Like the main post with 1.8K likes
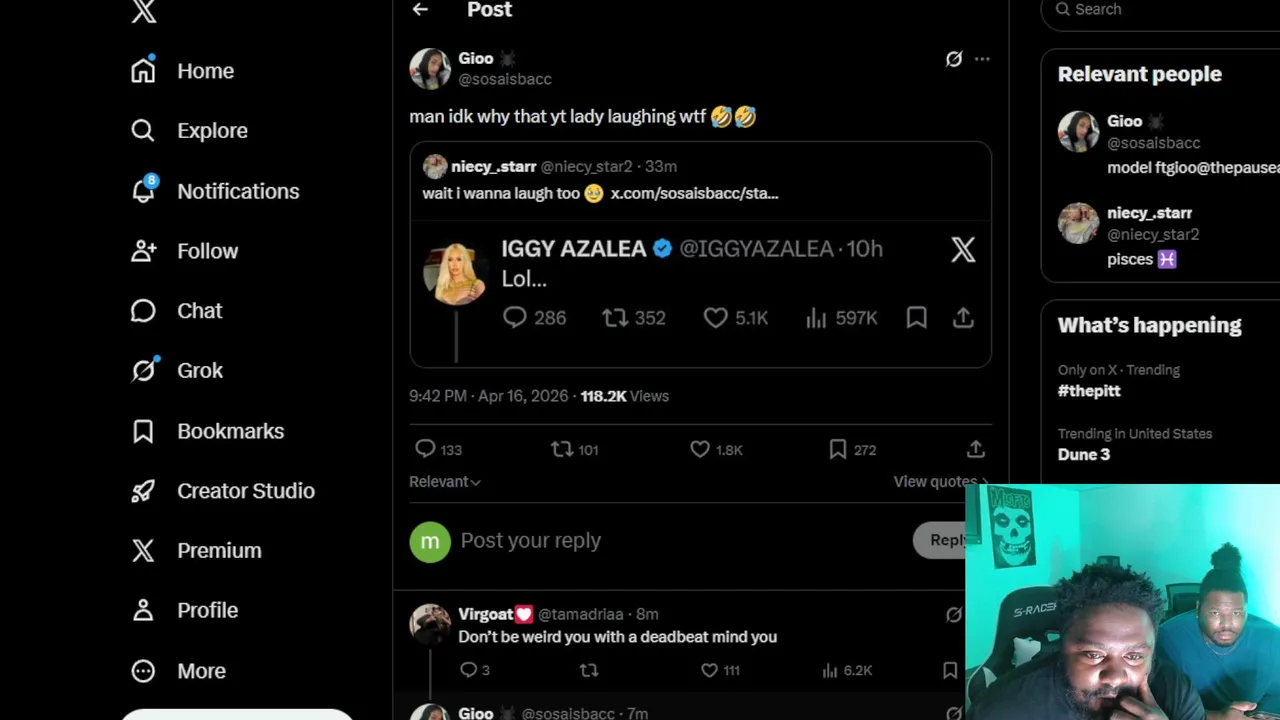The height and width of the screenshot is (720, 1280). (x=700, y=449)
